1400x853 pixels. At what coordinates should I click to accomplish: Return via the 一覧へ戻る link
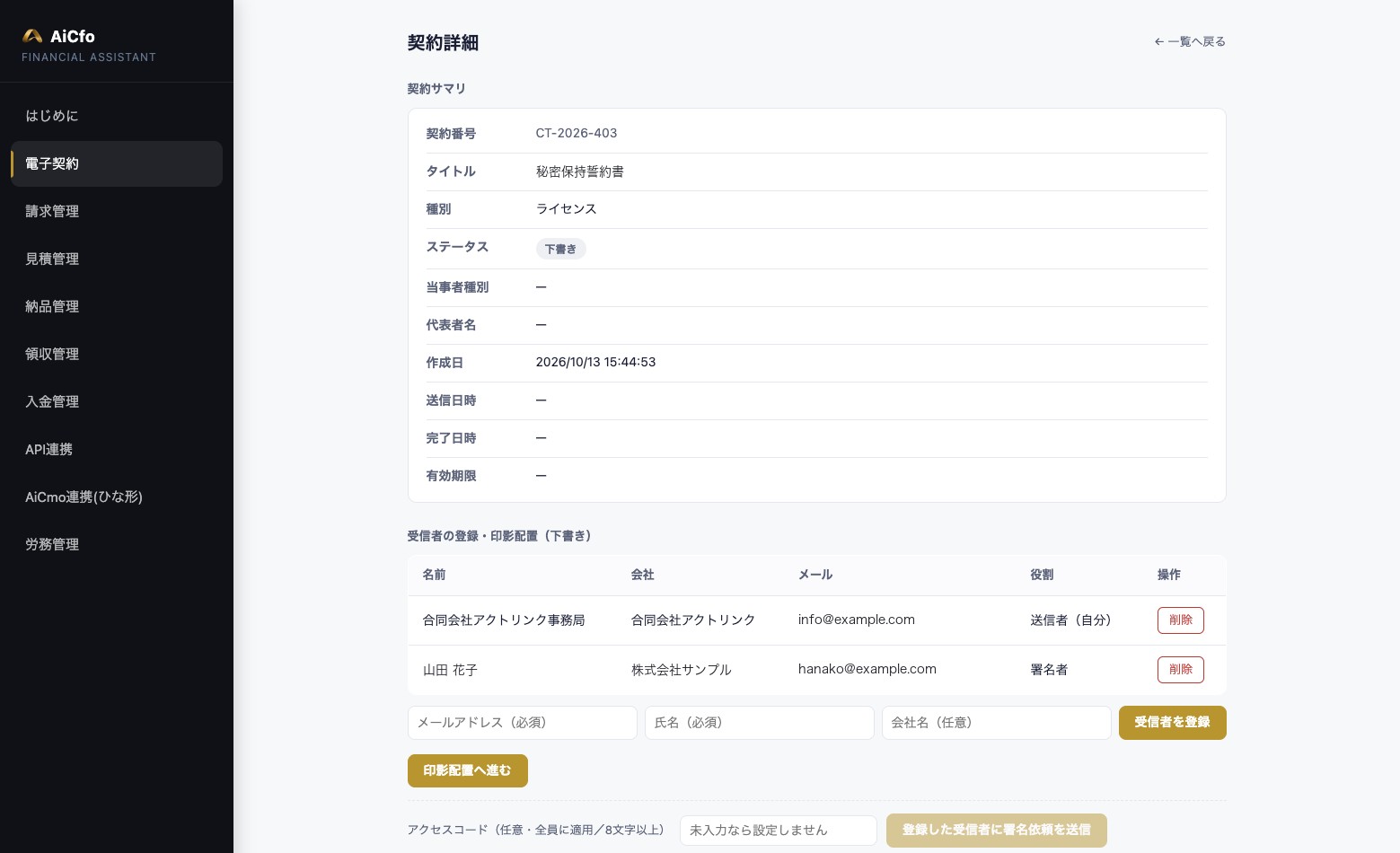[1190, 41]
